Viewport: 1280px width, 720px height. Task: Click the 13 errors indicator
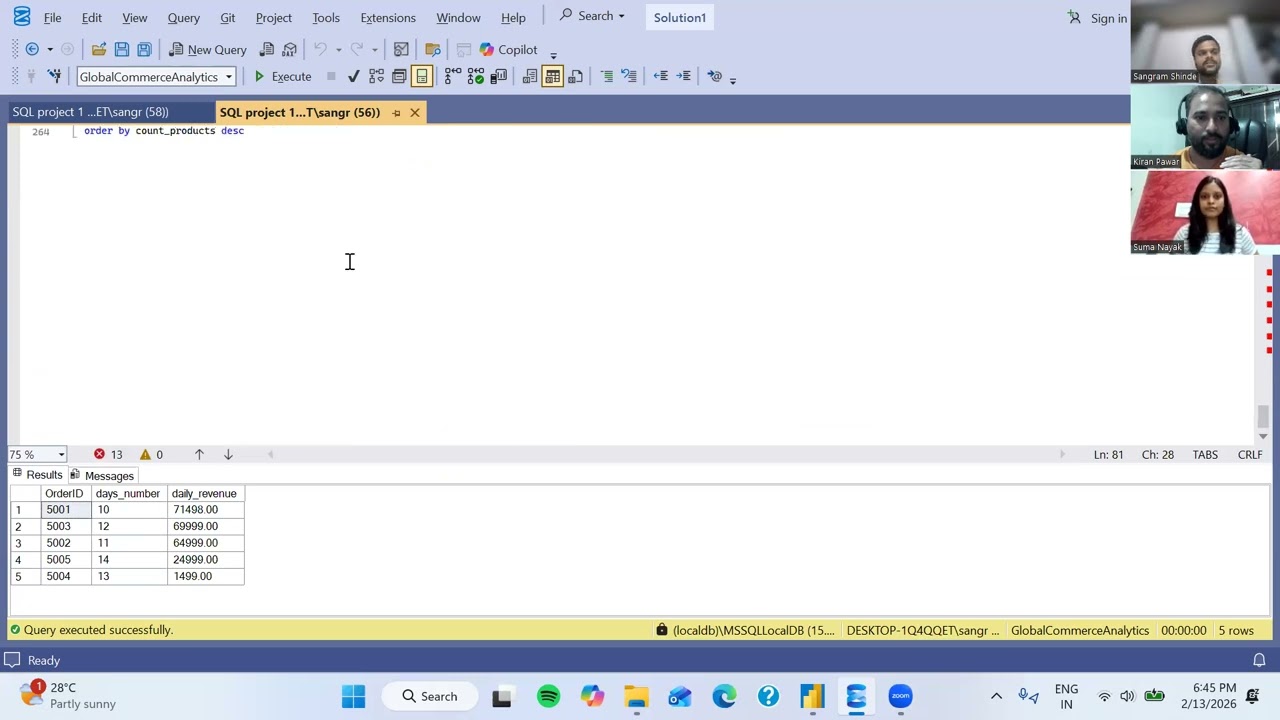(108, 454)
